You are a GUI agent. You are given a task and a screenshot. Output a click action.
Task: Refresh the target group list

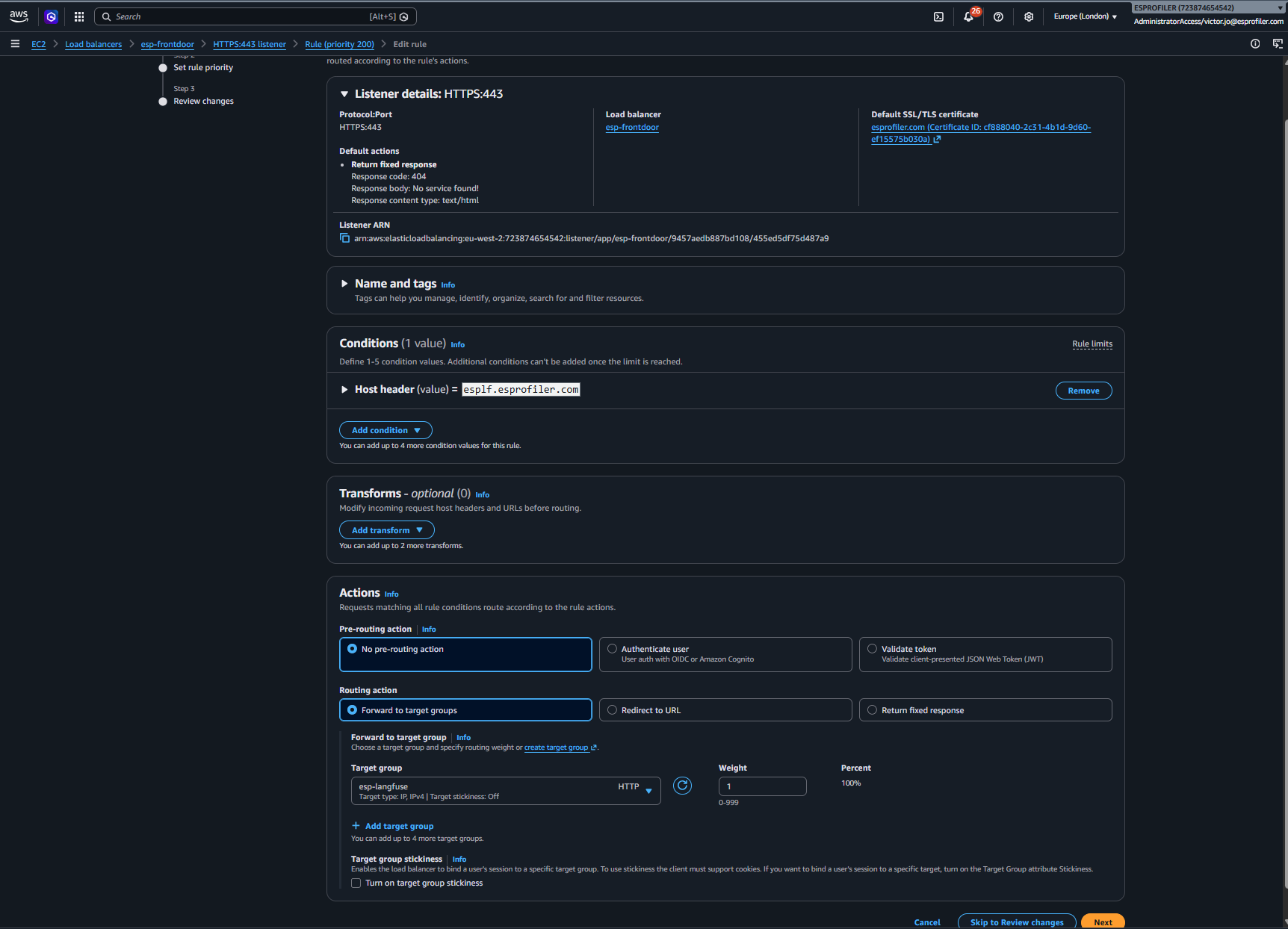[x=682, y=786]
